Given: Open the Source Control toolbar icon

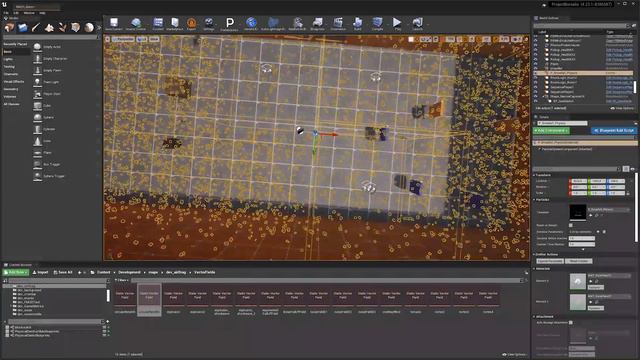Looking at the screenshot, I should pyautogui.click(x=136, y=24).
